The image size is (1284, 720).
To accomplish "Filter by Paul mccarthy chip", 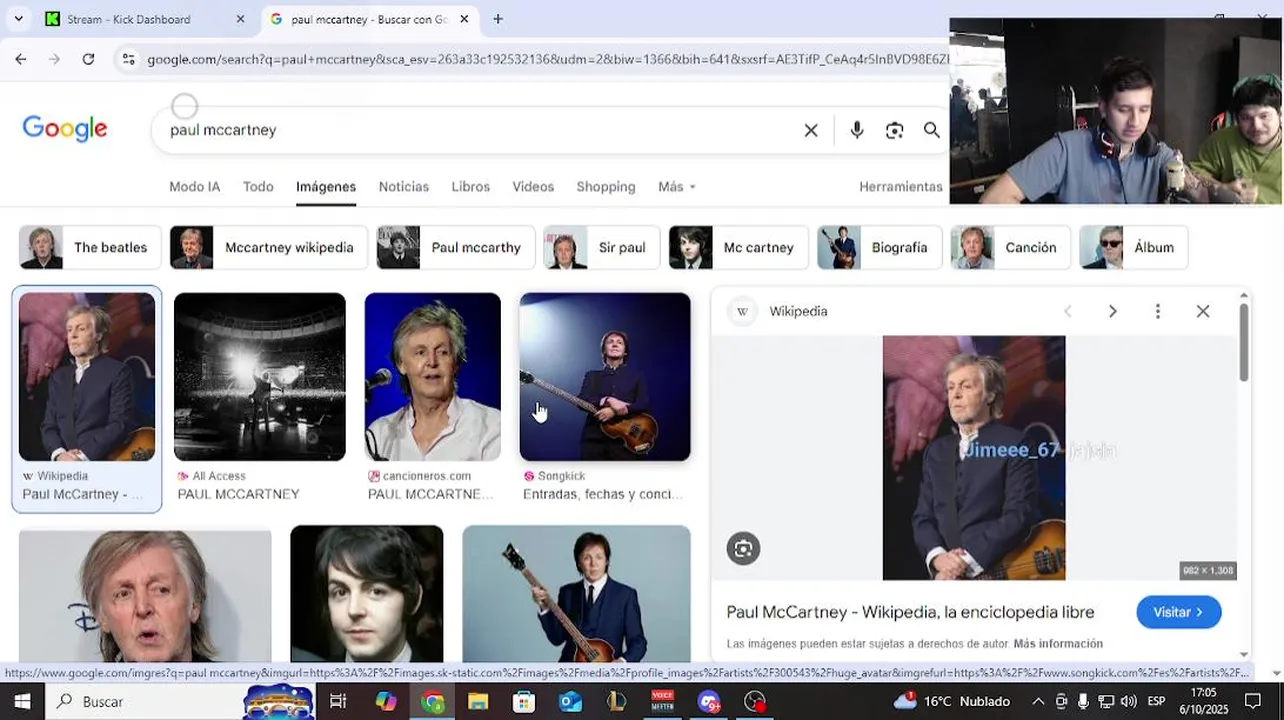I will pyautogui.click(x=455, y=247).
